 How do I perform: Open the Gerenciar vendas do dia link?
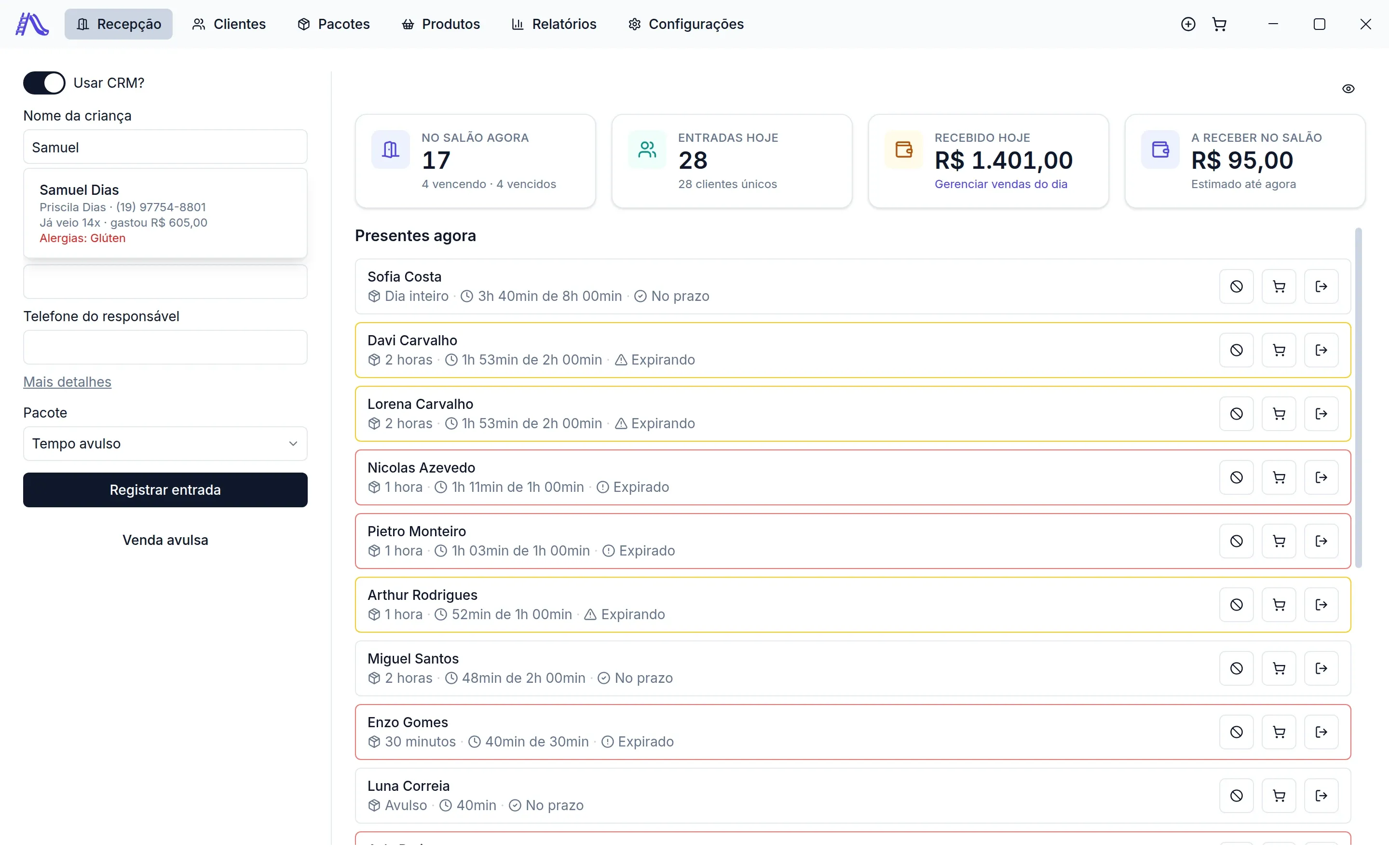click(1000, 184)
